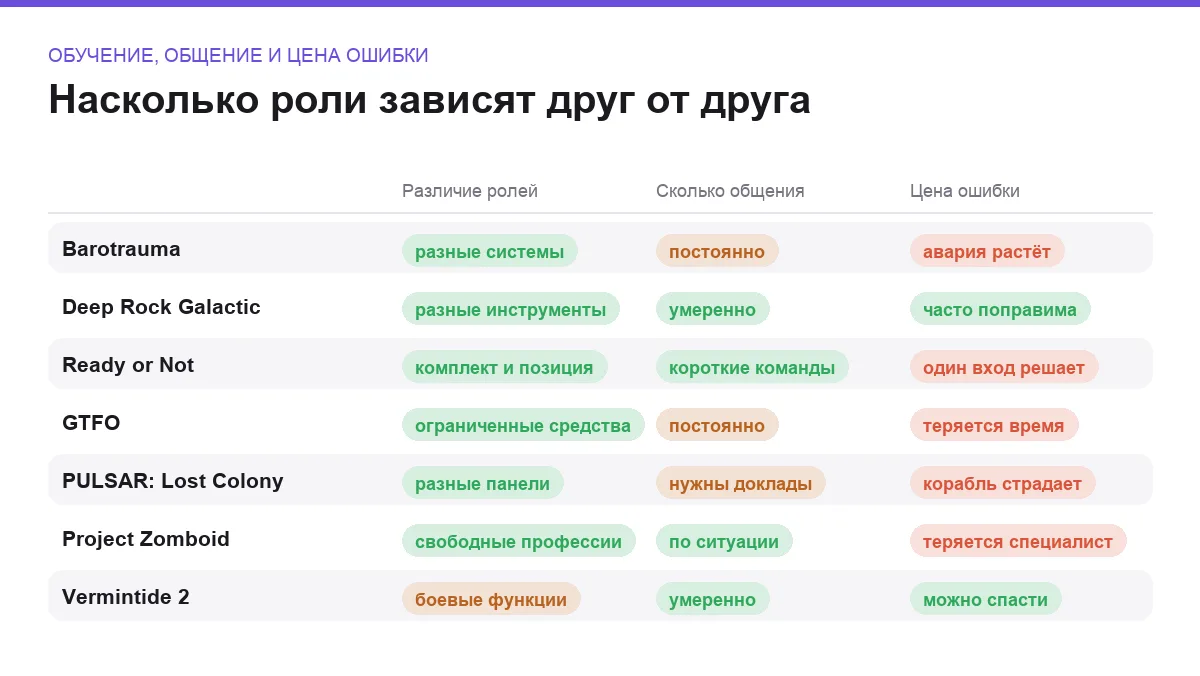The width and height of the screenshot is (1200, 676).
Task: Select the 'Цена ошибки' column header
Action: [965, 191]
